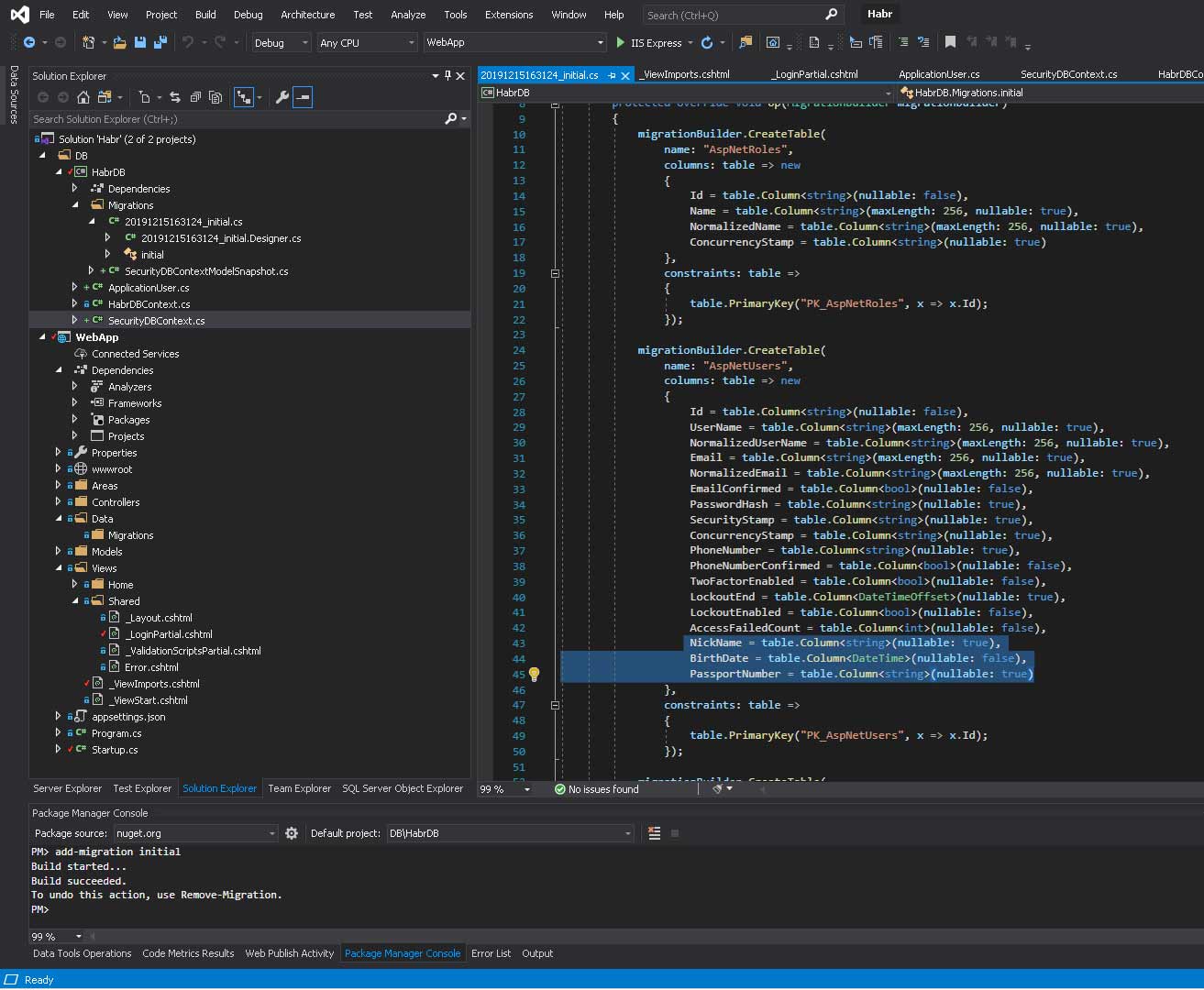Click the Search Solution Explorer input field
1204x990 pixels.
[237, 119]
